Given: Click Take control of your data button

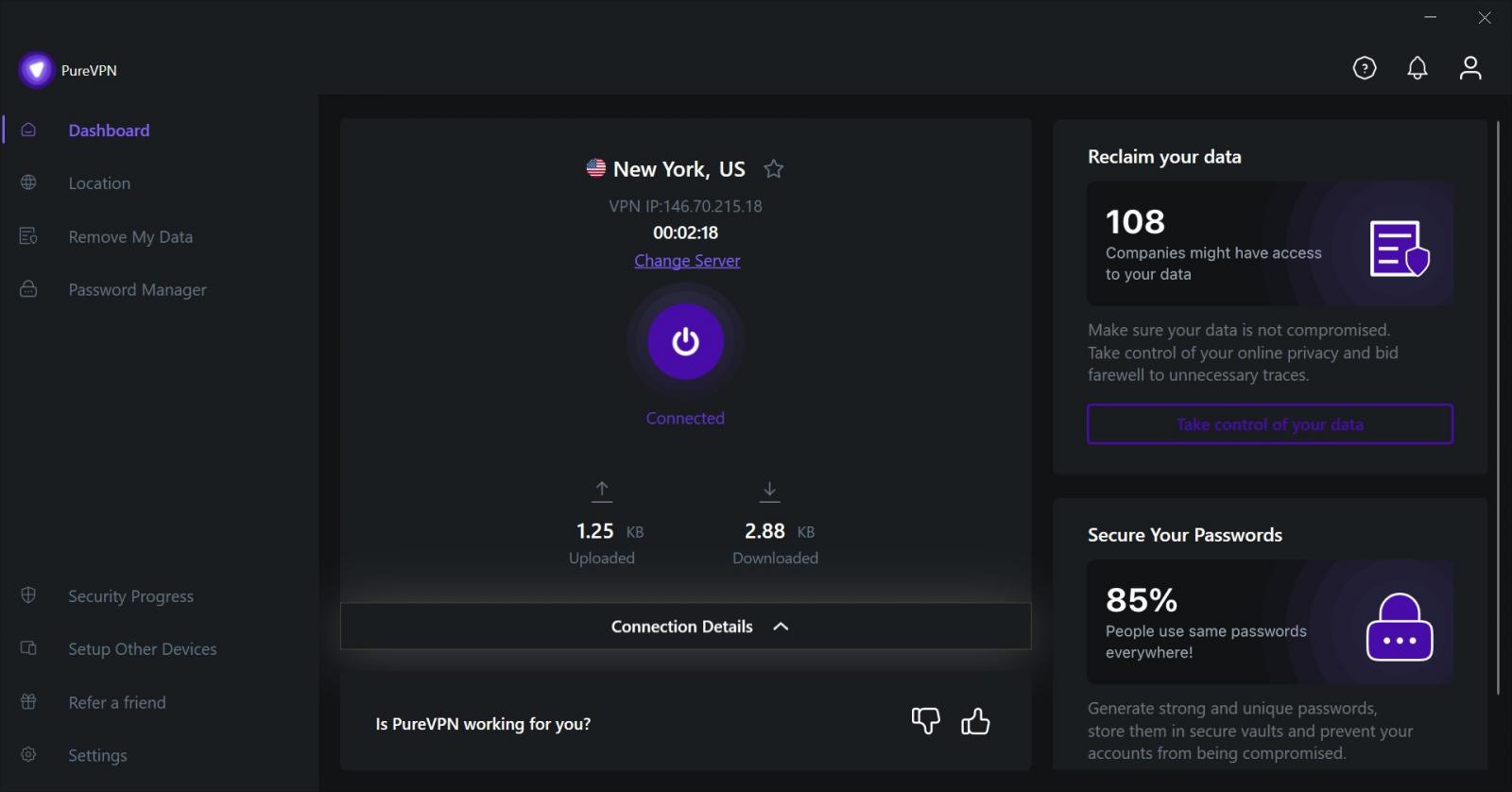Looking at the screenshot, I should [x=1270, y=424].
